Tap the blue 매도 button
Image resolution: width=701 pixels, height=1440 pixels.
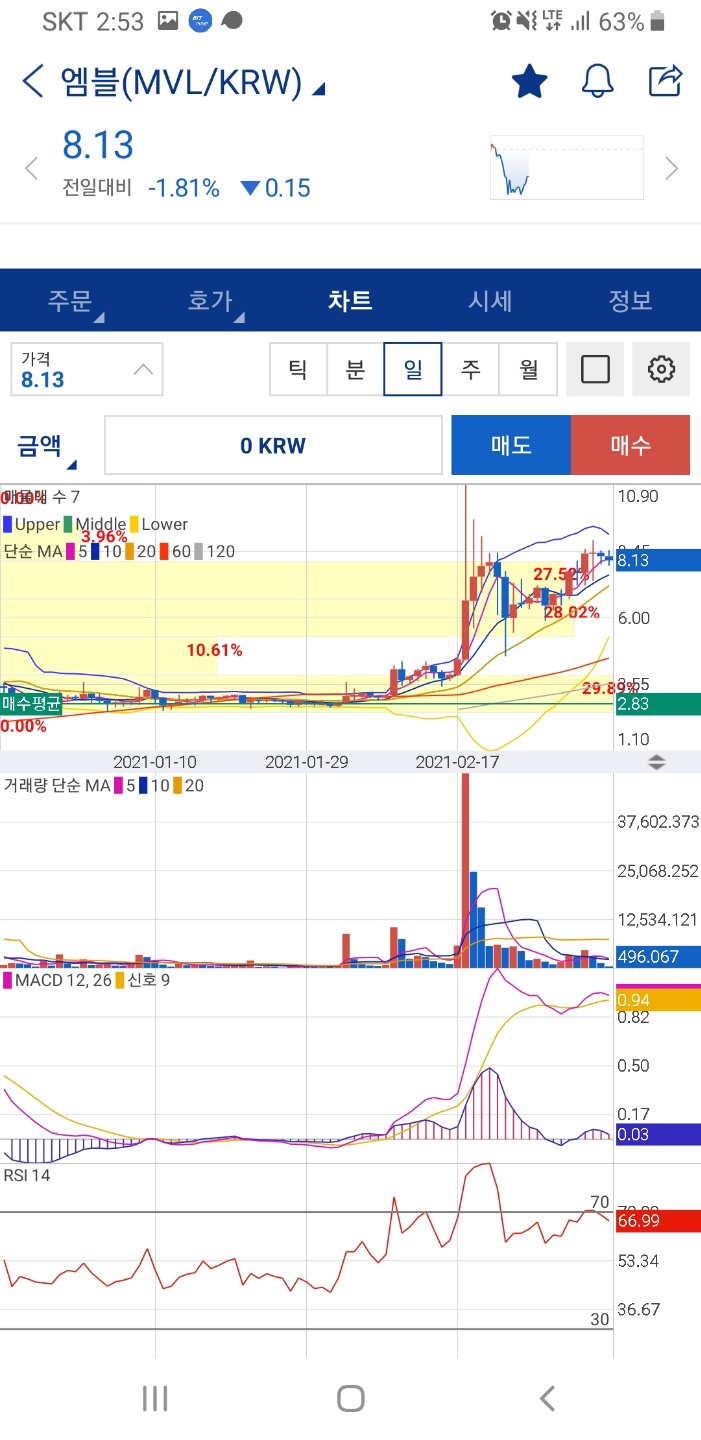(511, 445)
